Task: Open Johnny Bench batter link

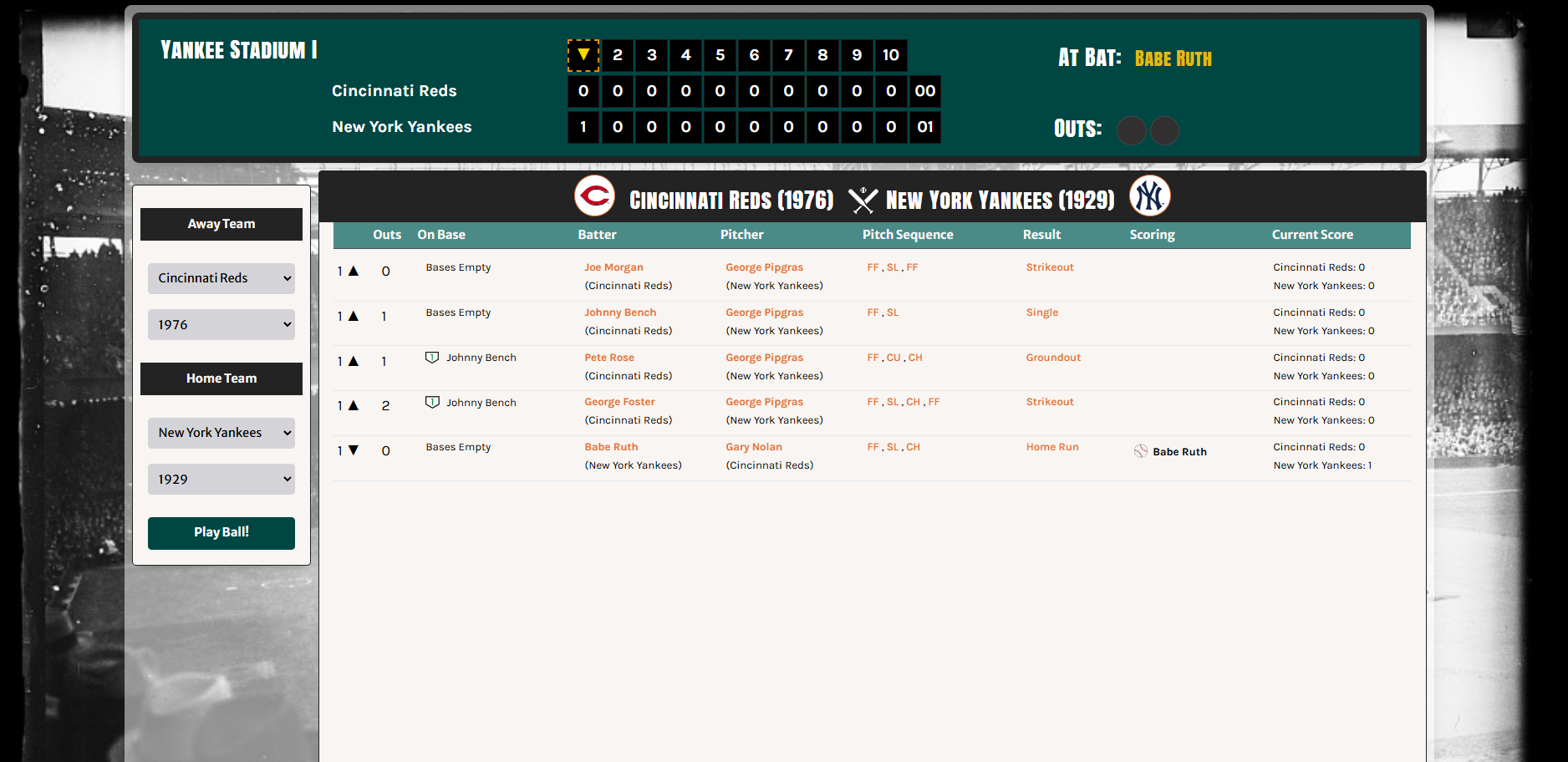Action: (x=620, y=312)
